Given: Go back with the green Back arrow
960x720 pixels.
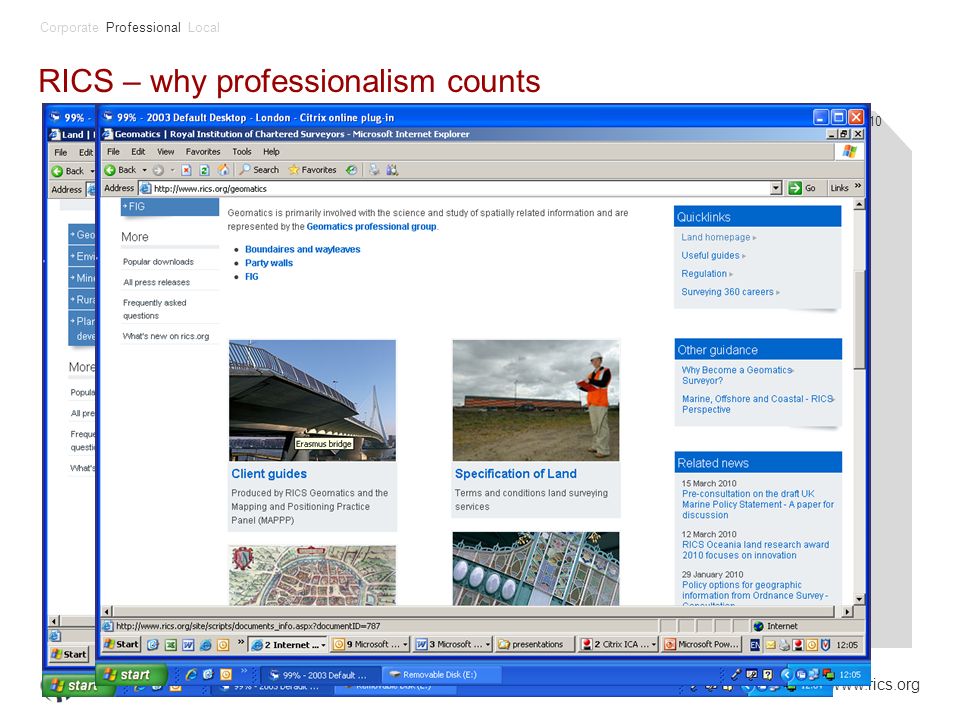Looking at the screenshot, I should click(121, 170).
